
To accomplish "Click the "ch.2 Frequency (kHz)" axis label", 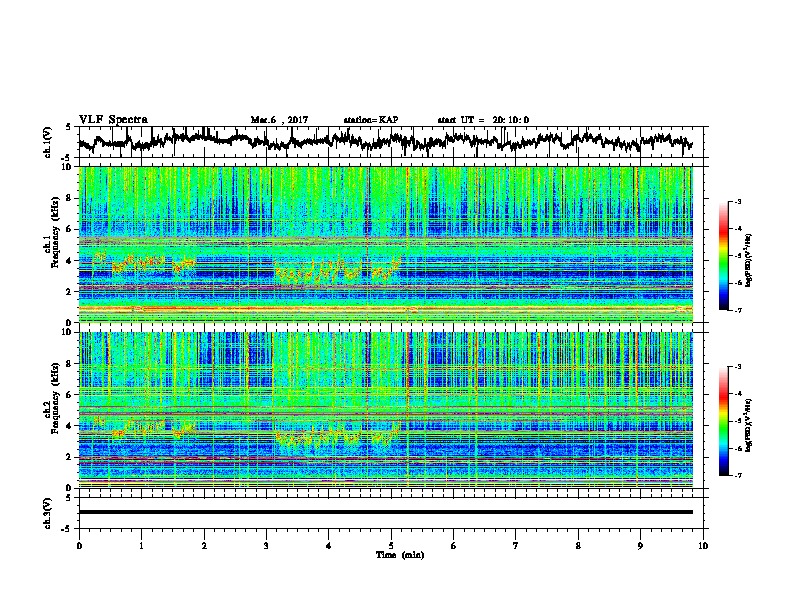I will tap(51, 398).
